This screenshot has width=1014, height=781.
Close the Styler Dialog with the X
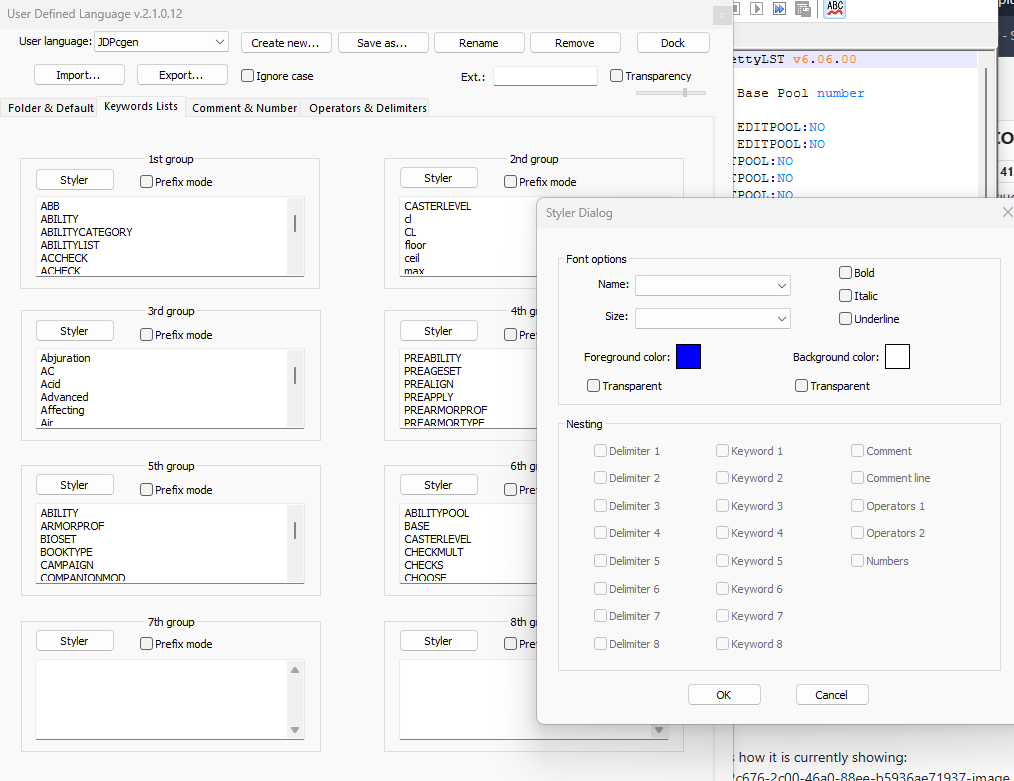1006,212
